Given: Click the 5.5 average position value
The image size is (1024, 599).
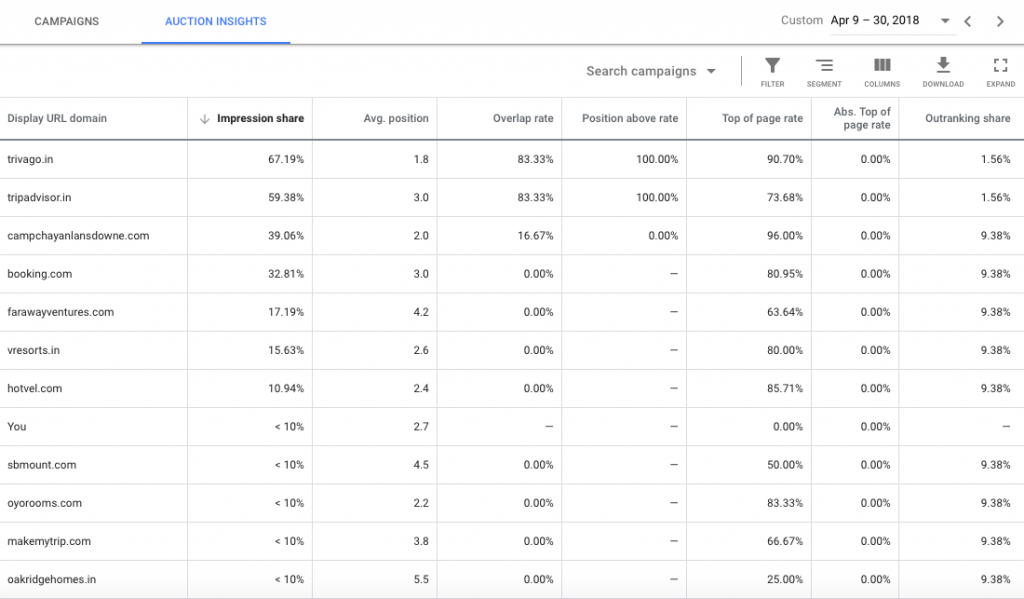Looking at the screenshot, I should [x=421, y=579].
